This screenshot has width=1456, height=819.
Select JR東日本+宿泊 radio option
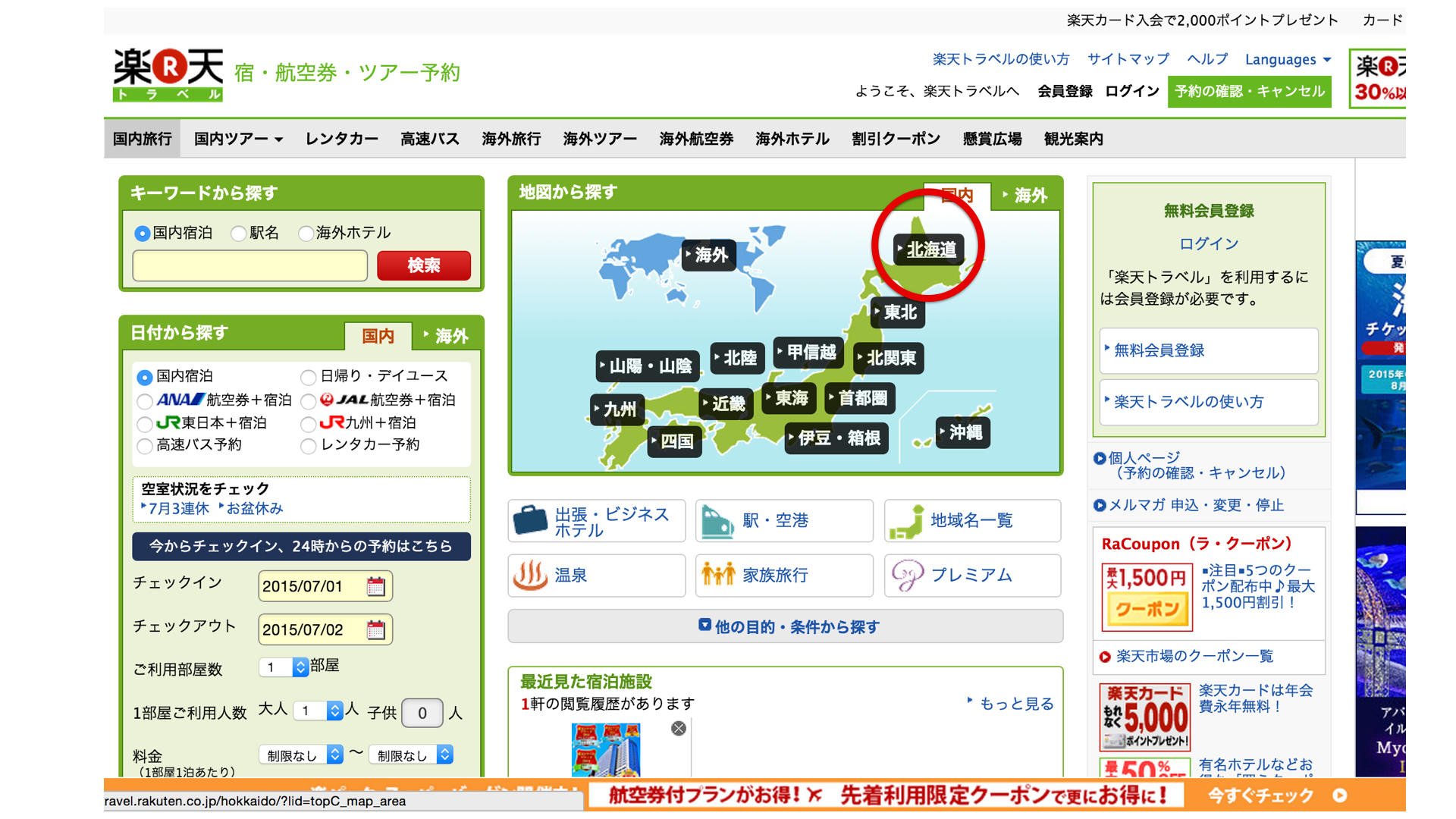tap(144, 423)
